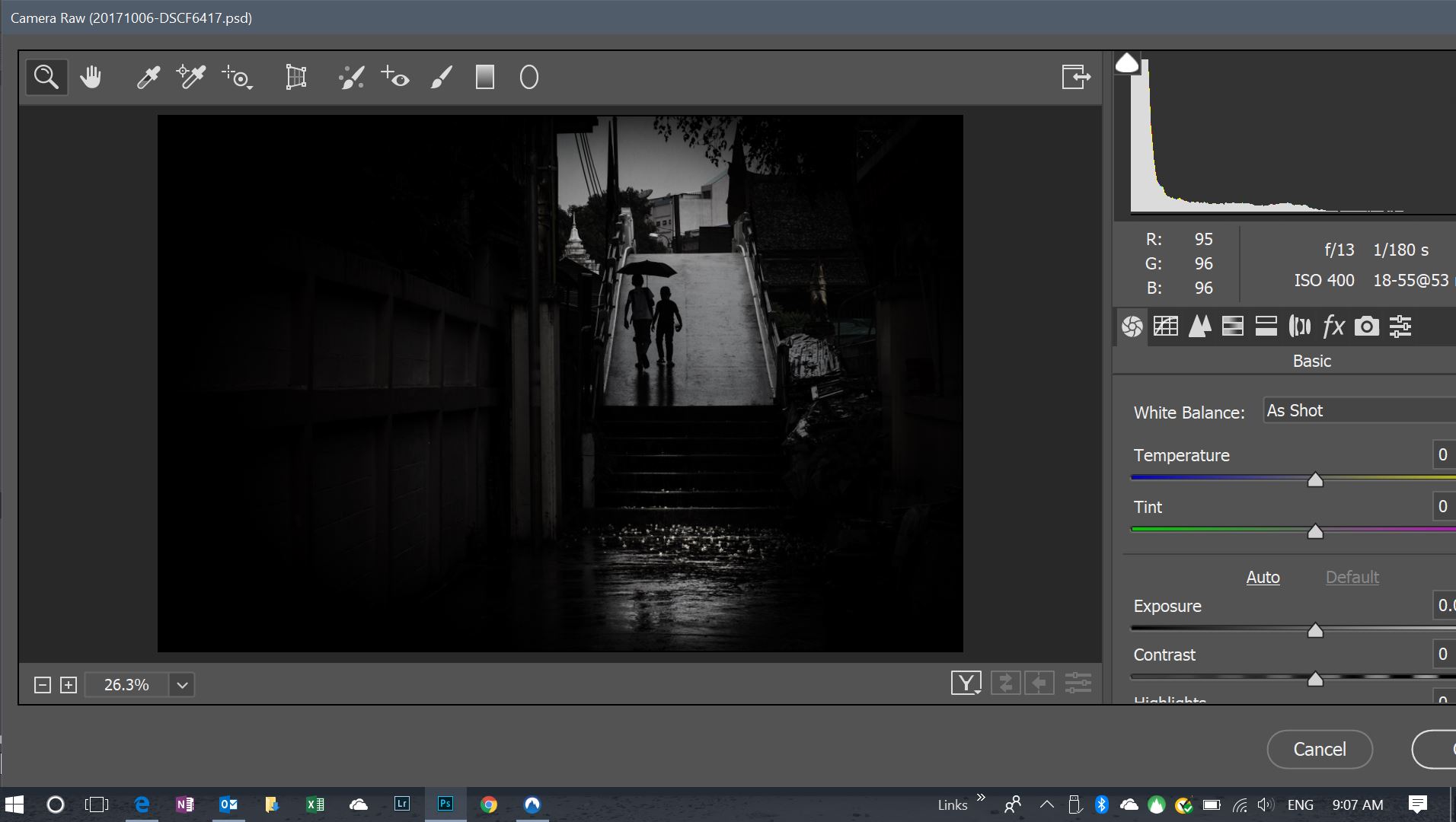This screenshot has height=822, width=1456.
Task: Select the Hand tool
Action: (x=91, y=76)
